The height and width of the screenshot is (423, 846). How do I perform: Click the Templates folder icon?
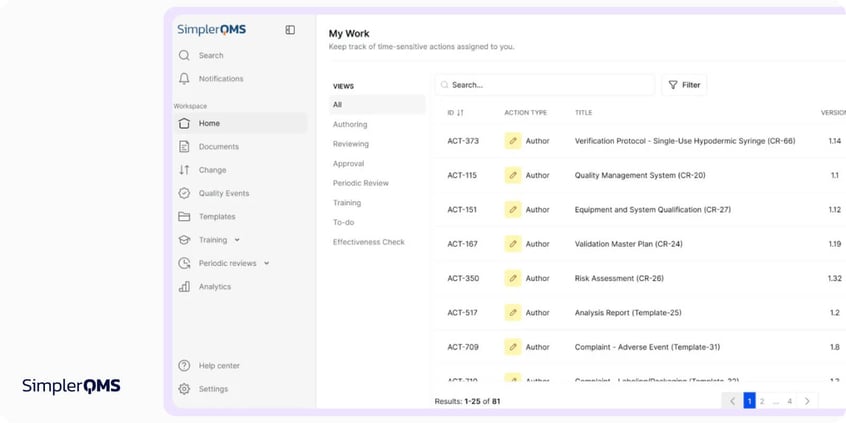(x=184, y=216)
